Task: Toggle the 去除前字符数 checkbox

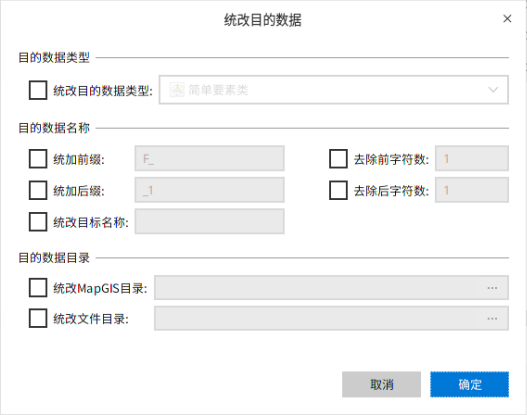Action: 338,159
